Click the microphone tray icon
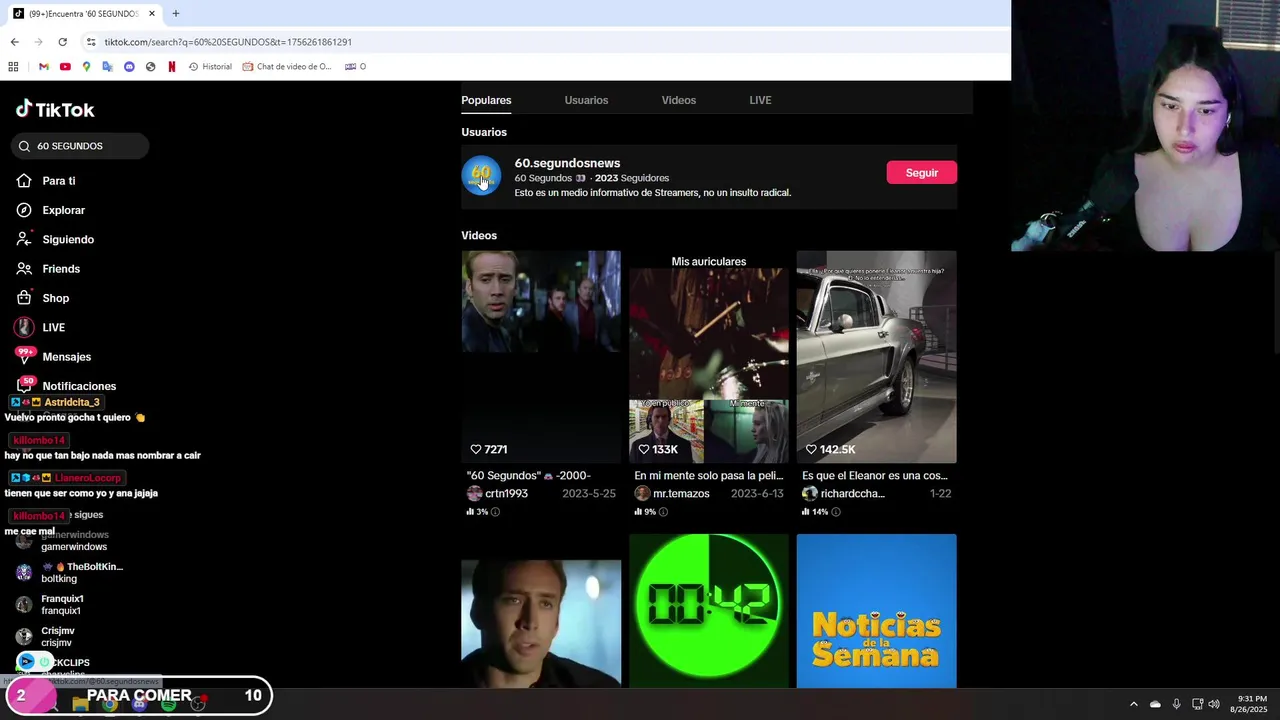This screenshot has height=720, width=1280. tap(1176, 704)
